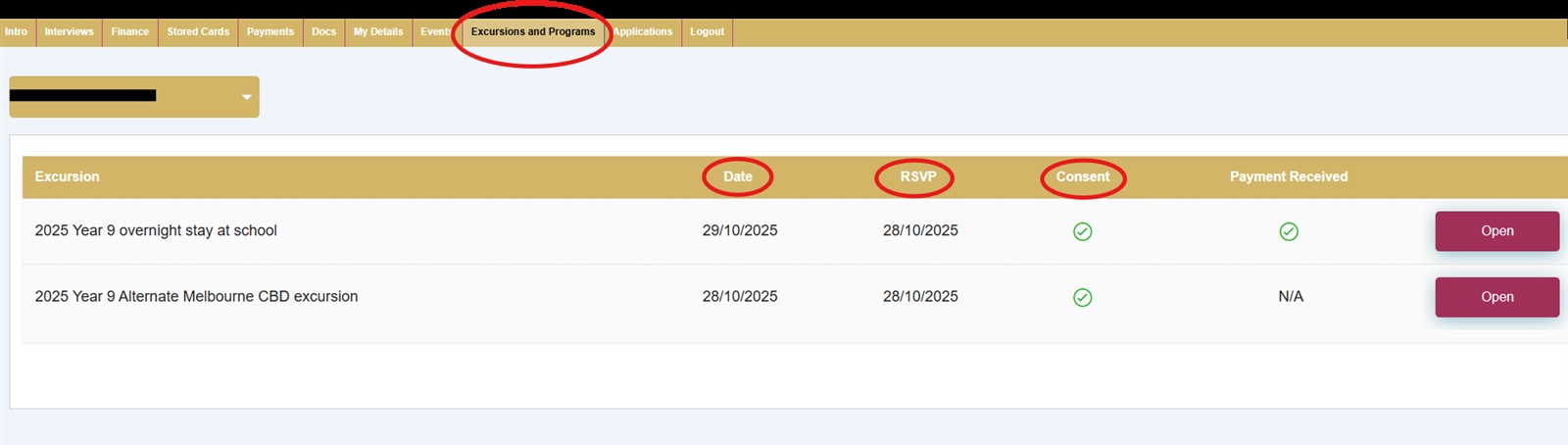Open the Stored Cards tab
Screen dimensions: 1568x445
[x=198, y=32]
